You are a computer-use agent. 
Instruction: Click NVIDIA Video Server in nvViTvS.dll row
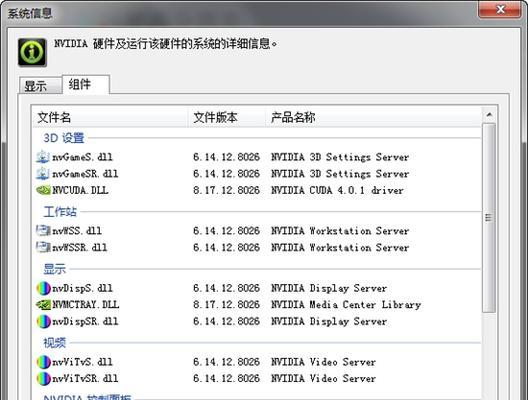[x=324, y=362]
